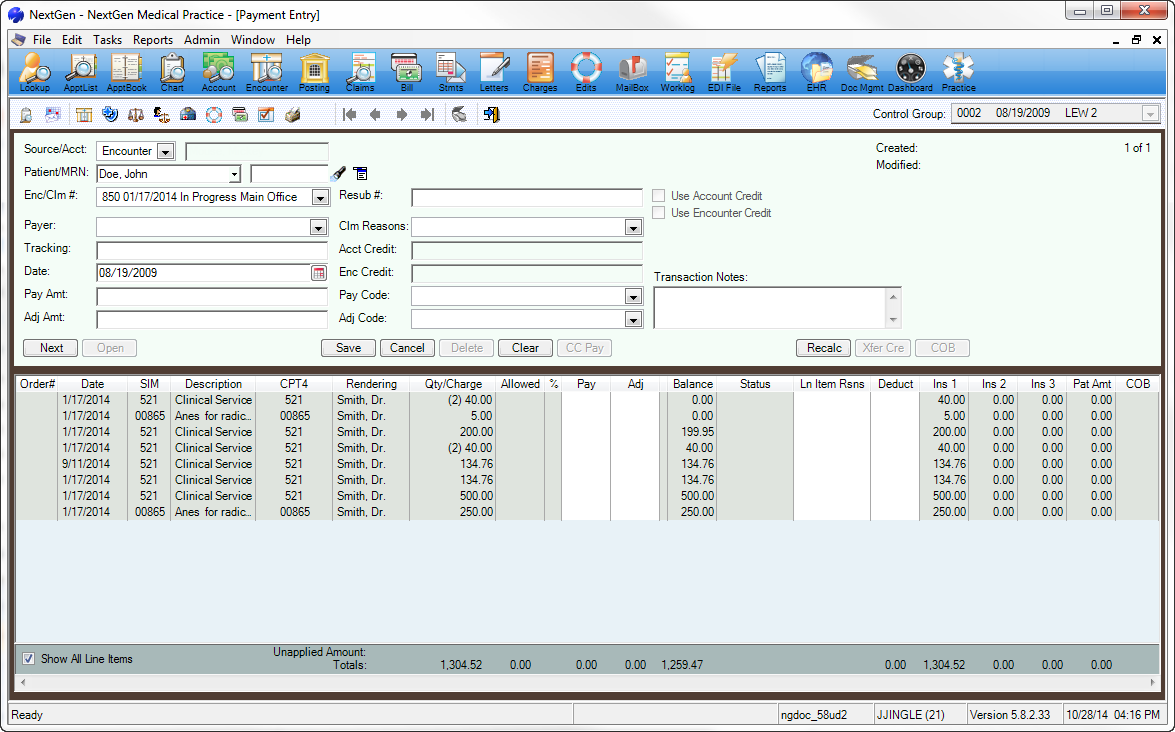Click into the Tracking field
Viewport: 1175px width, 732px height.
point(212,250)
